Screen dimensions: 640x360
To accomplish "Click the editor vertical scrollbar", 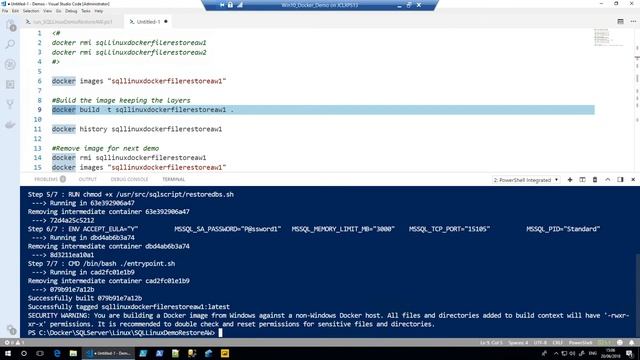I will tap(637, 100).
